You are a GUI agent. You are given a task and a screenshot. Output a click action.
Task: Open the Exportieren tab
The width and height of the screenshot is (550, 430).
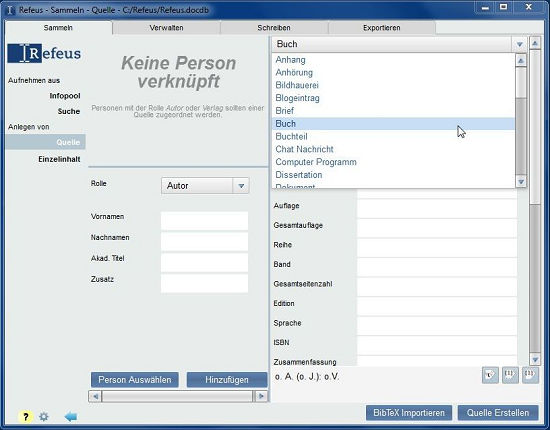point(382,28)
